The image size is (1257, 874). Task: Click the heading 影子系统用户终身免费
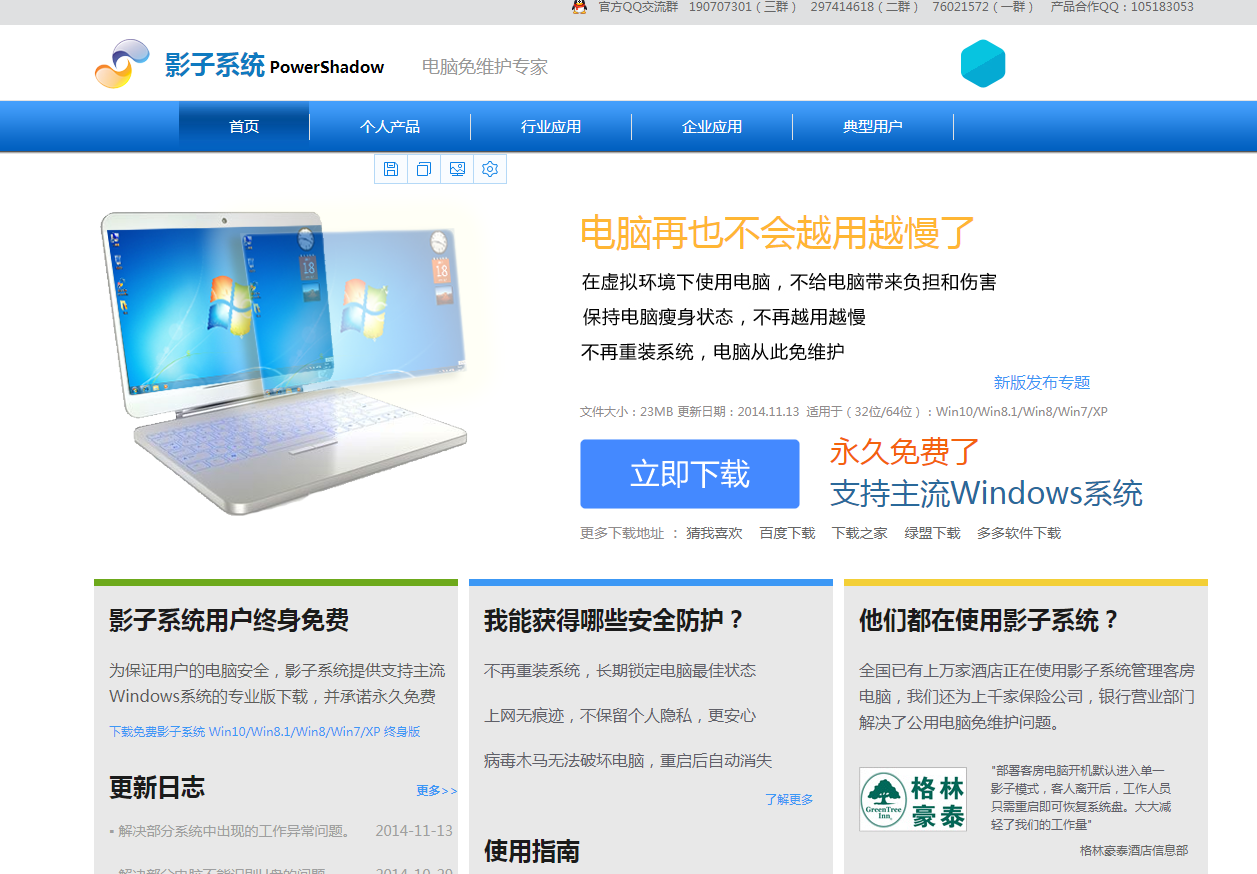point(229,621)
